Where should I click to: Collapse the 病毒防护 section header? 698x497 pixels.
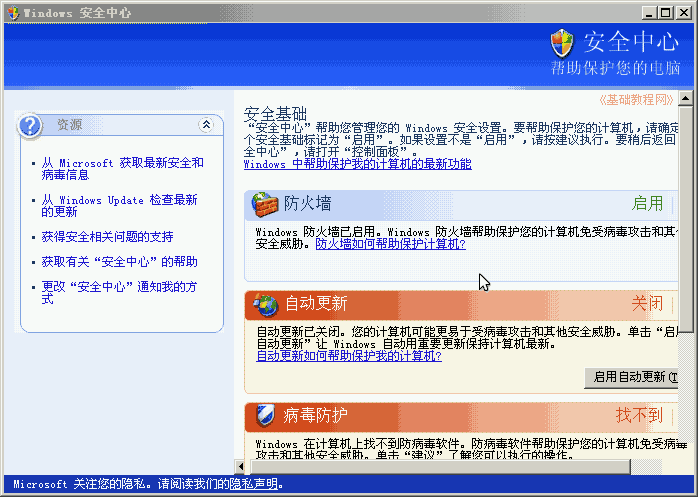[x=461, y=416]
